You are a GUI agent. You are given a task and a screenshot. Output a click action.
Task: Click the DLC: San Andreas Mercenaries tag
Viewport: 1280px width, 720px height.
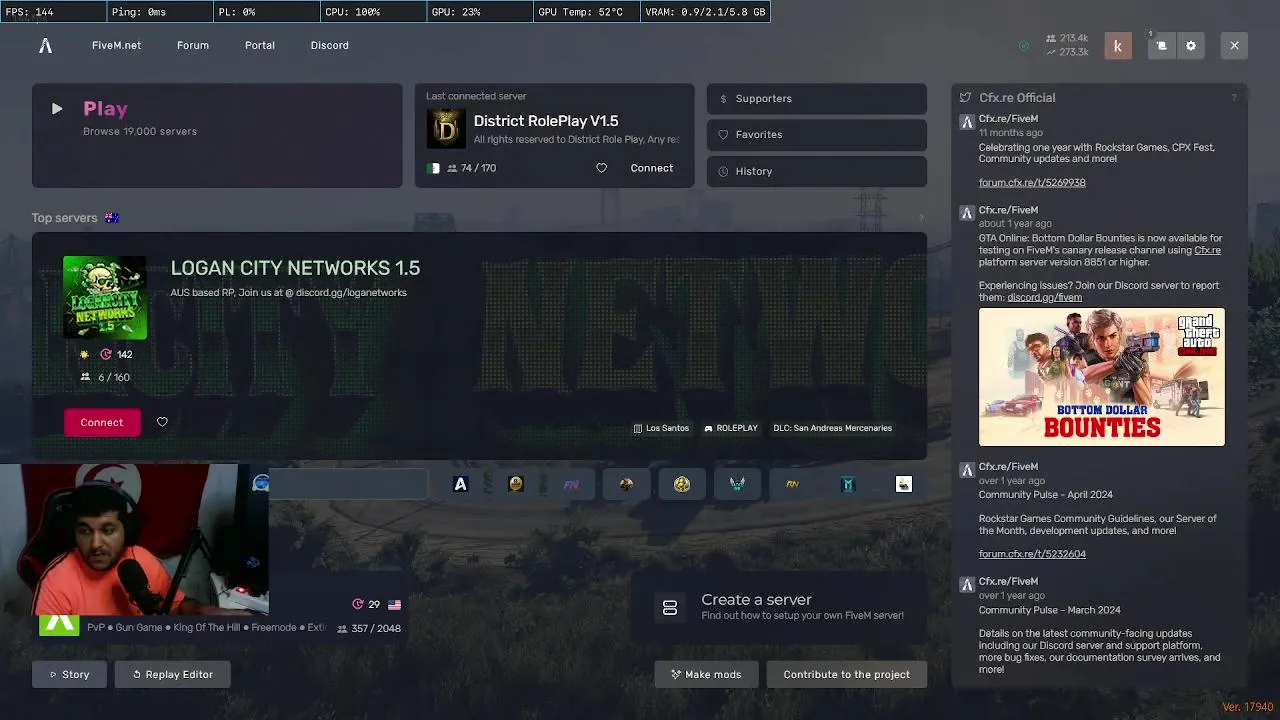pyautogui.click(x=832, y=428)
